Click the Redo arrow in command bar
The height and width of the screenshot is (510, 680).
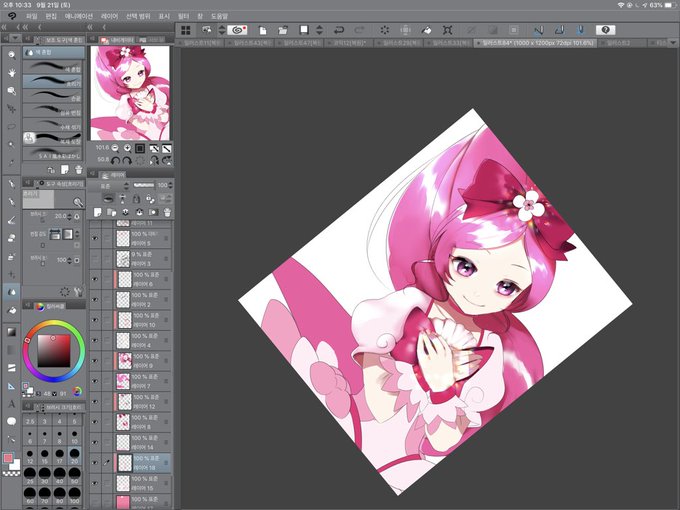[x=359, y=30]
